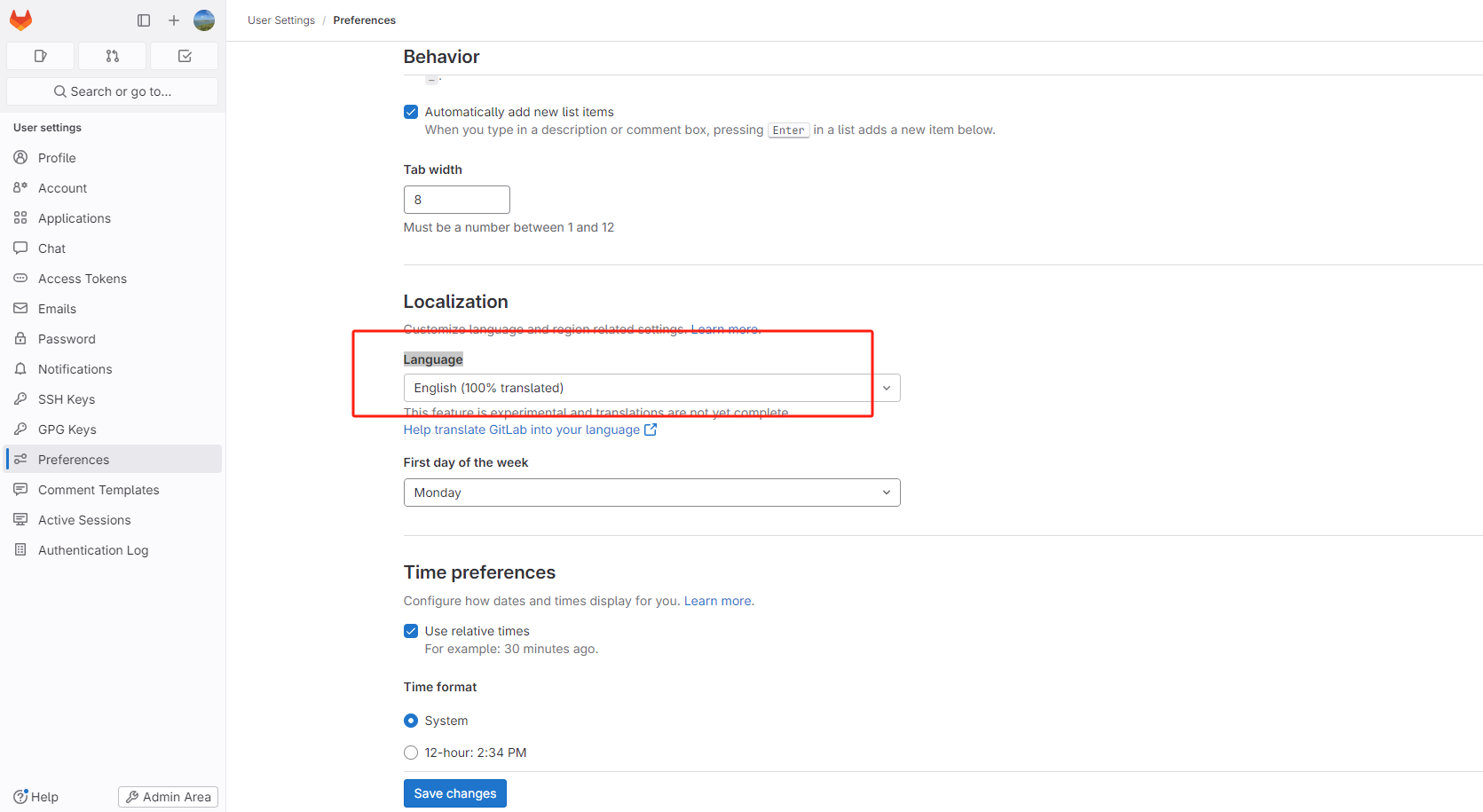Disable Use relative times checkbox
The image size is (1483, 812).
coord(411,631)
